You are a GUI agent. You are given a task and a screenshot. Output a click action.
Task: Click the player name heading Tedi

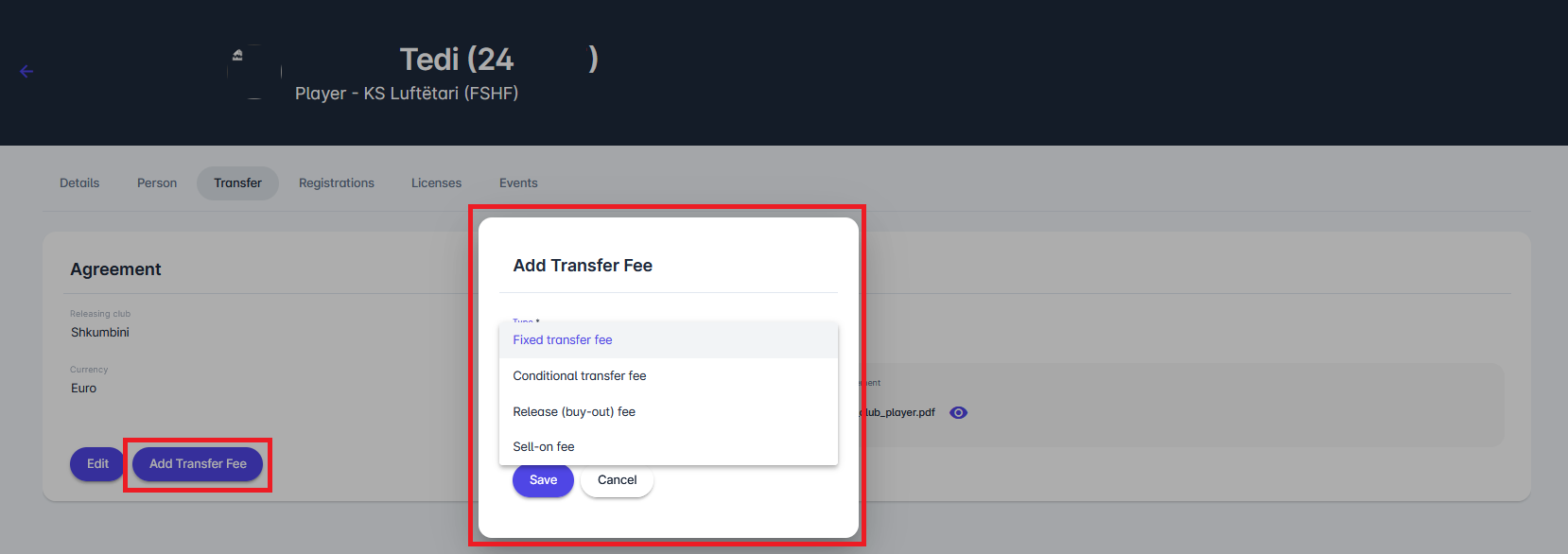(457, 60)
